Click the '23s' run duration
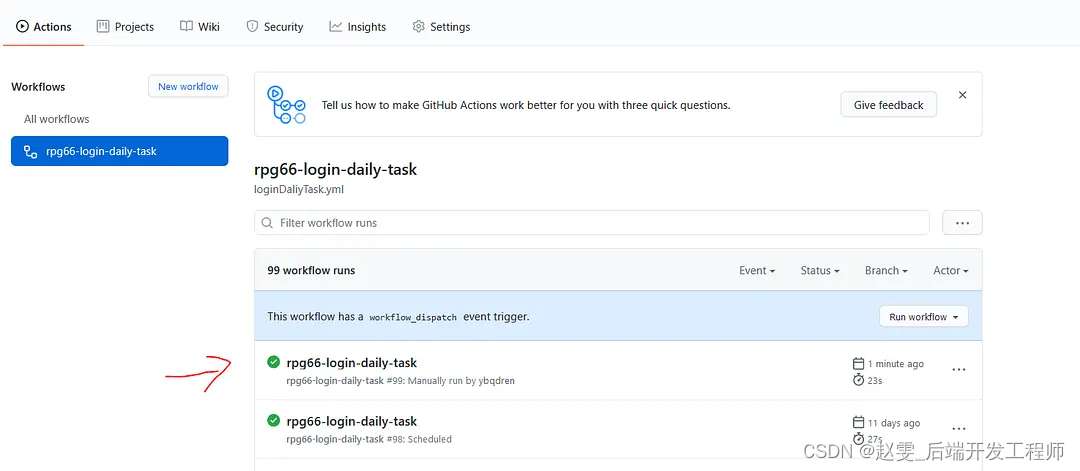This screenshot has width=1080, height=471. (875, 379)
